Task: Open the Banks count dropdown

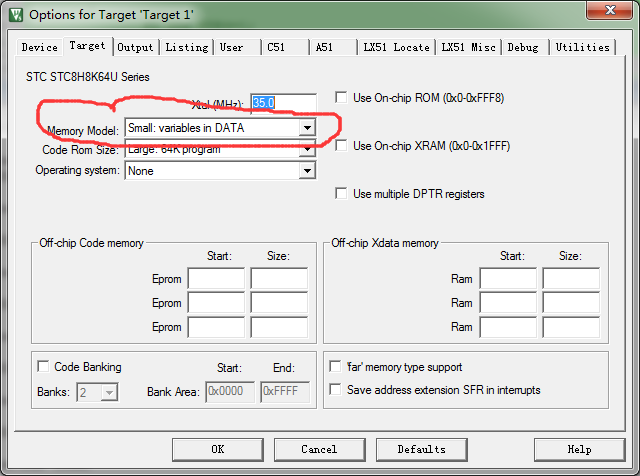Action: point(109,392)
